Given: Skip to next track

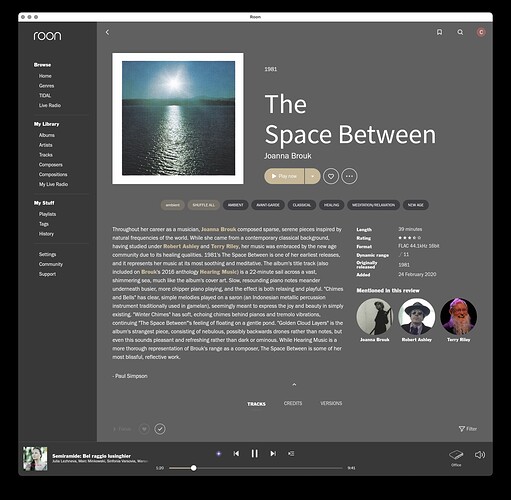Looking at the screenshot, I should coord(273,453).
